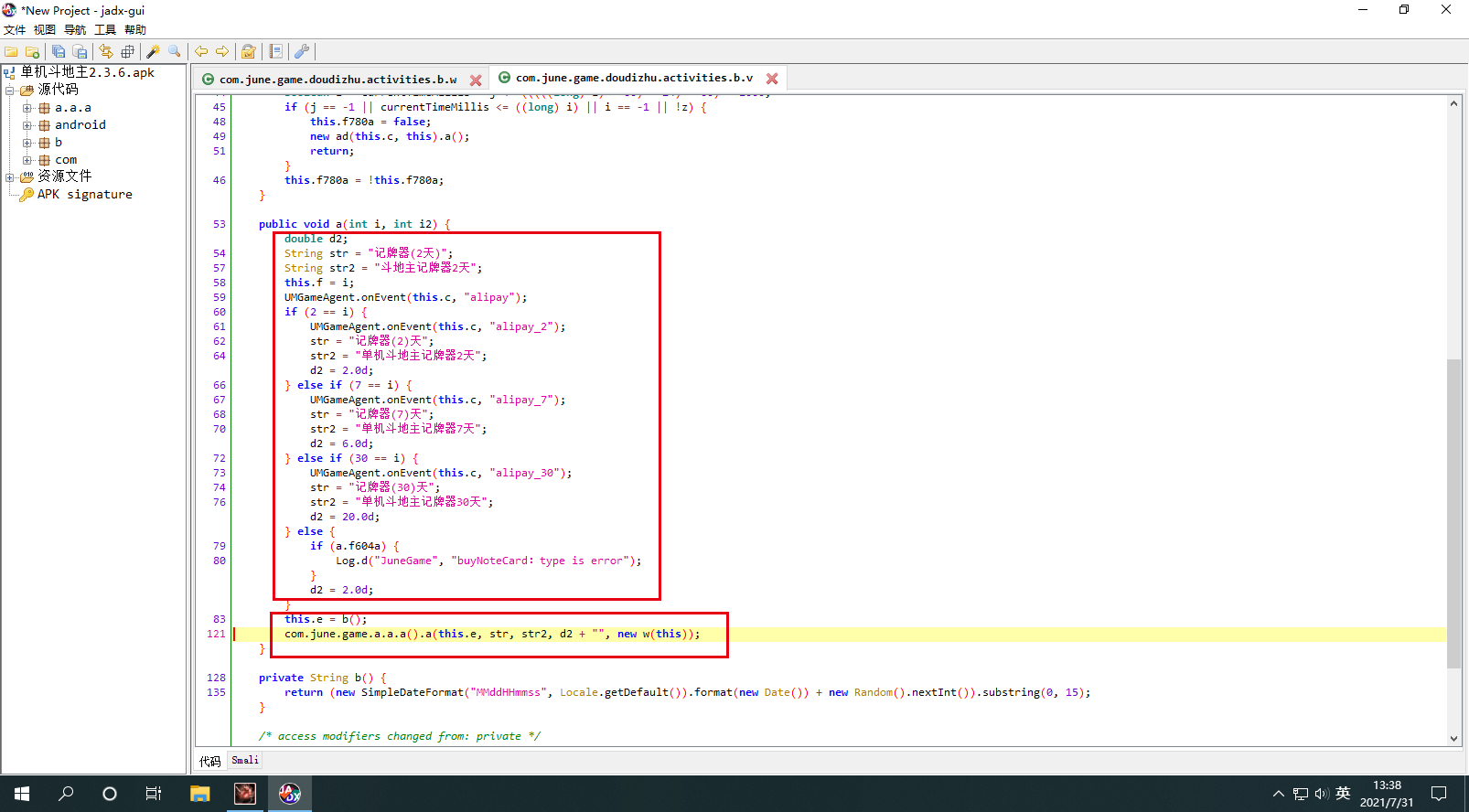Click the com package icon
The height and width of the screenshot is (812, 1469).
coord(44,160)
